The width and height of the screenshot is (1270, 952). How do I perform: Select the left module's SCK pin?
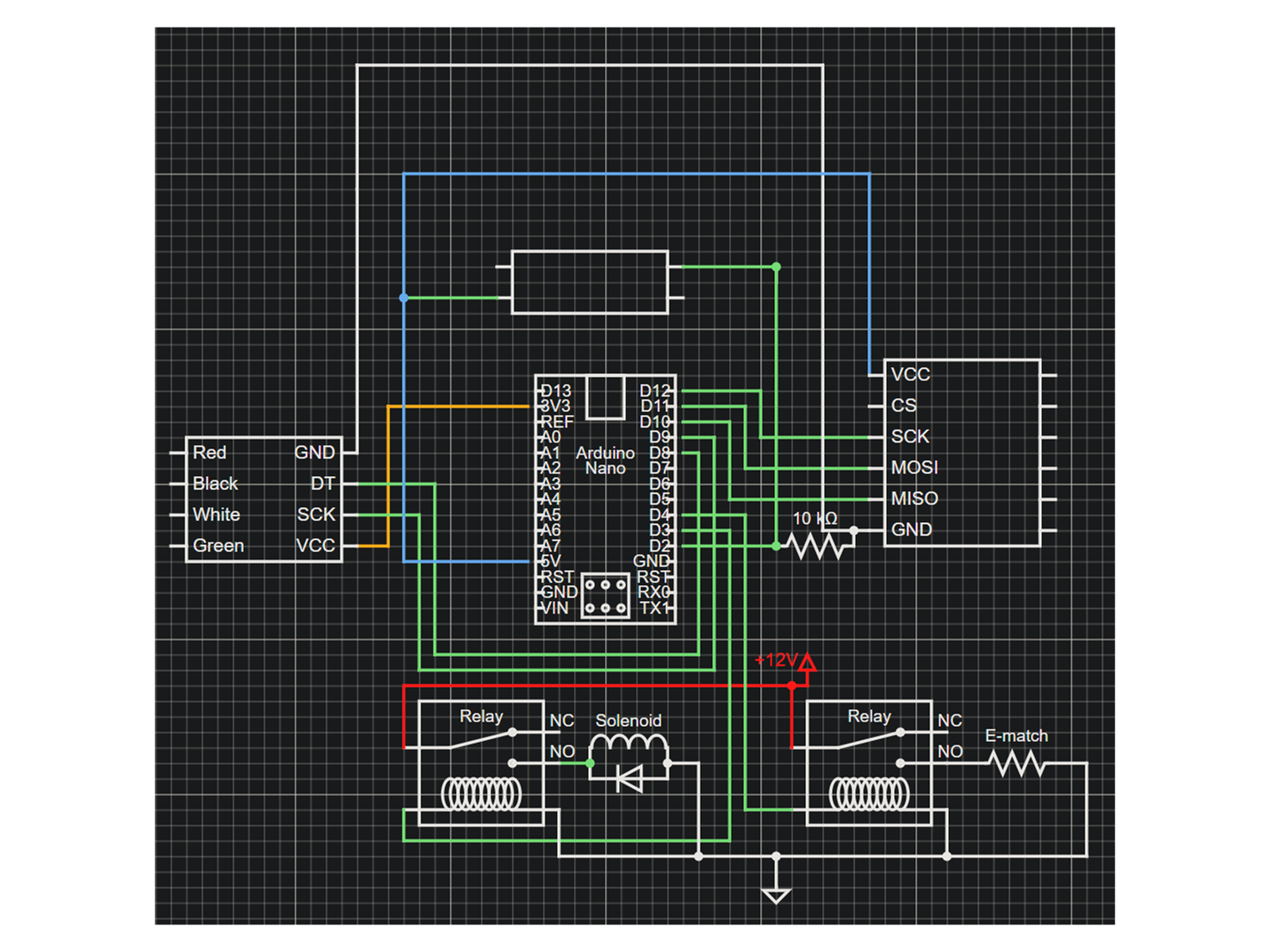[317, 514]
